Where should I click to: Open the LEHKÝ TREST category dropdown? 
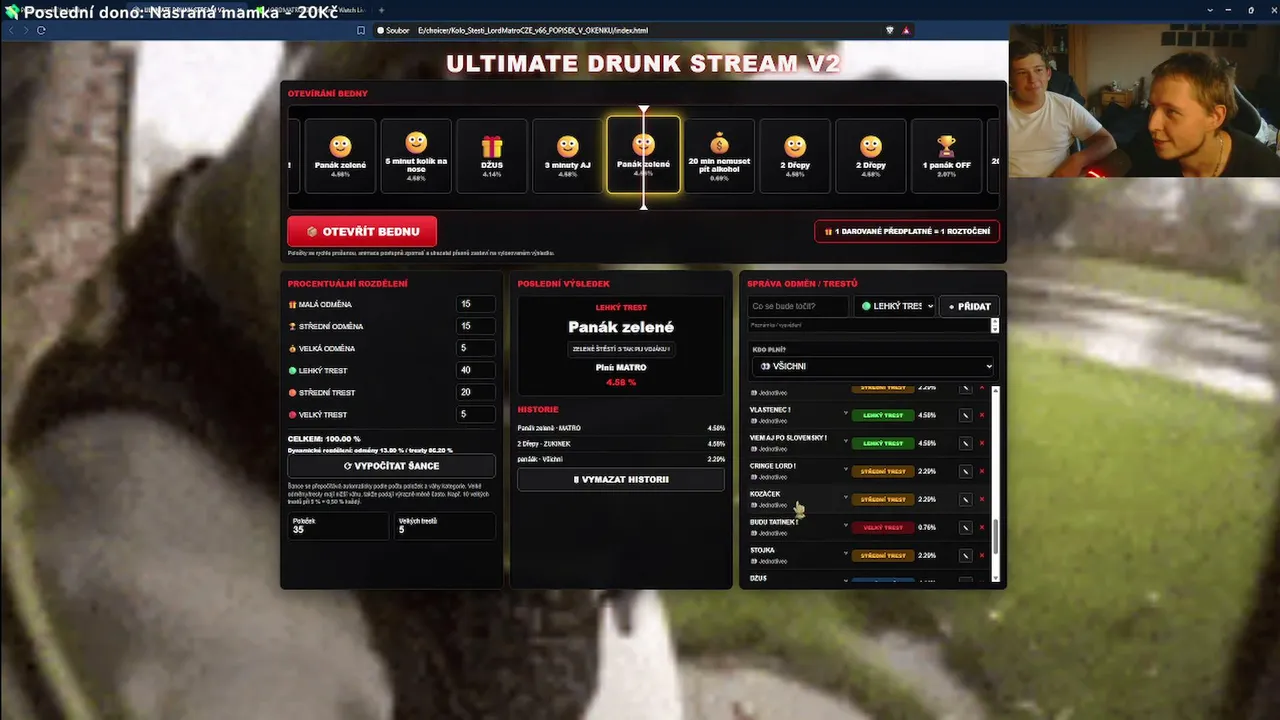click(896, 306)
